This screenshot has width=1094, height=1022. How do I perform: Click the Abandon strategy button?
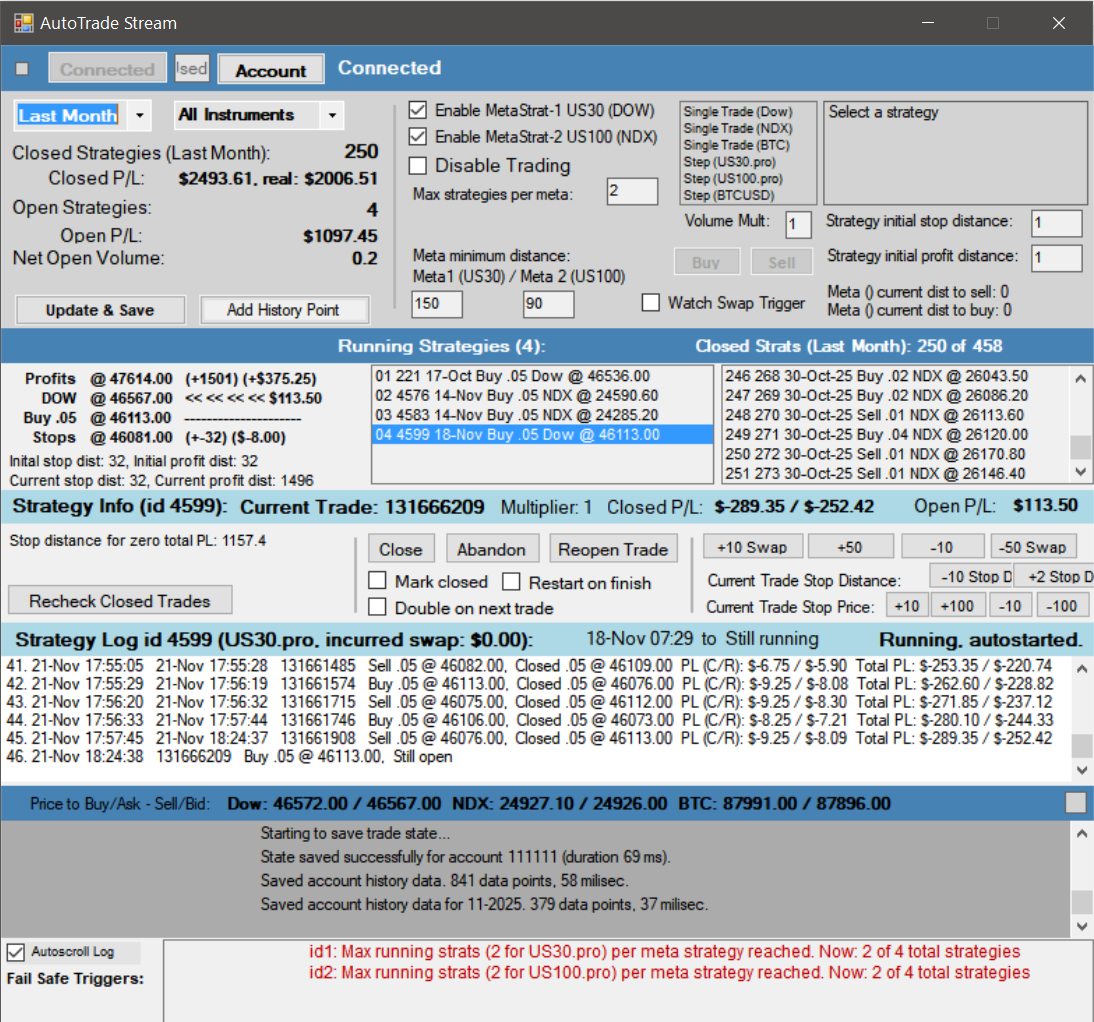coord(491,549)
